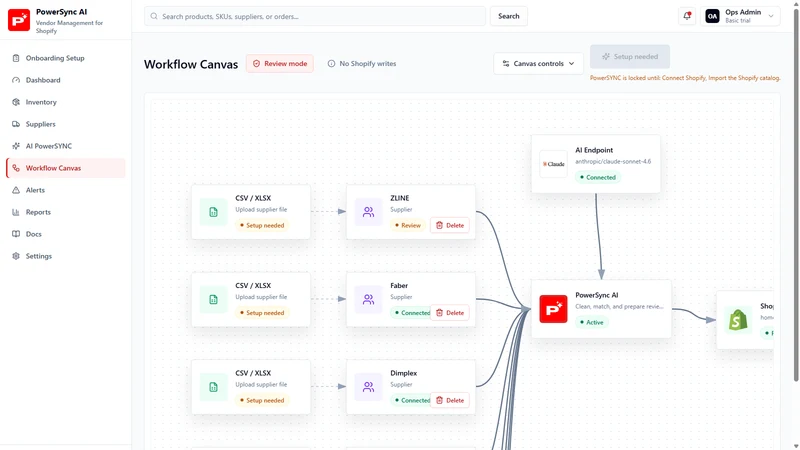Click the Basic trial plan label
This screenshot has width=800, height=450.
(738, 21)
